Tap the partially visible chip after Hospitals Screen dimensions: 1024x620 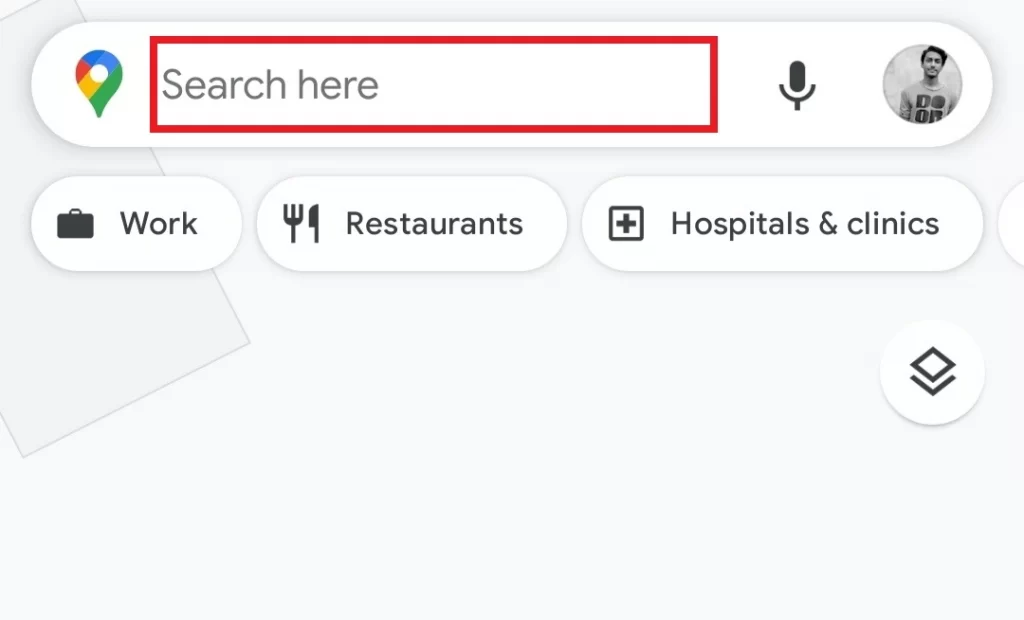tap(1012, 223)
